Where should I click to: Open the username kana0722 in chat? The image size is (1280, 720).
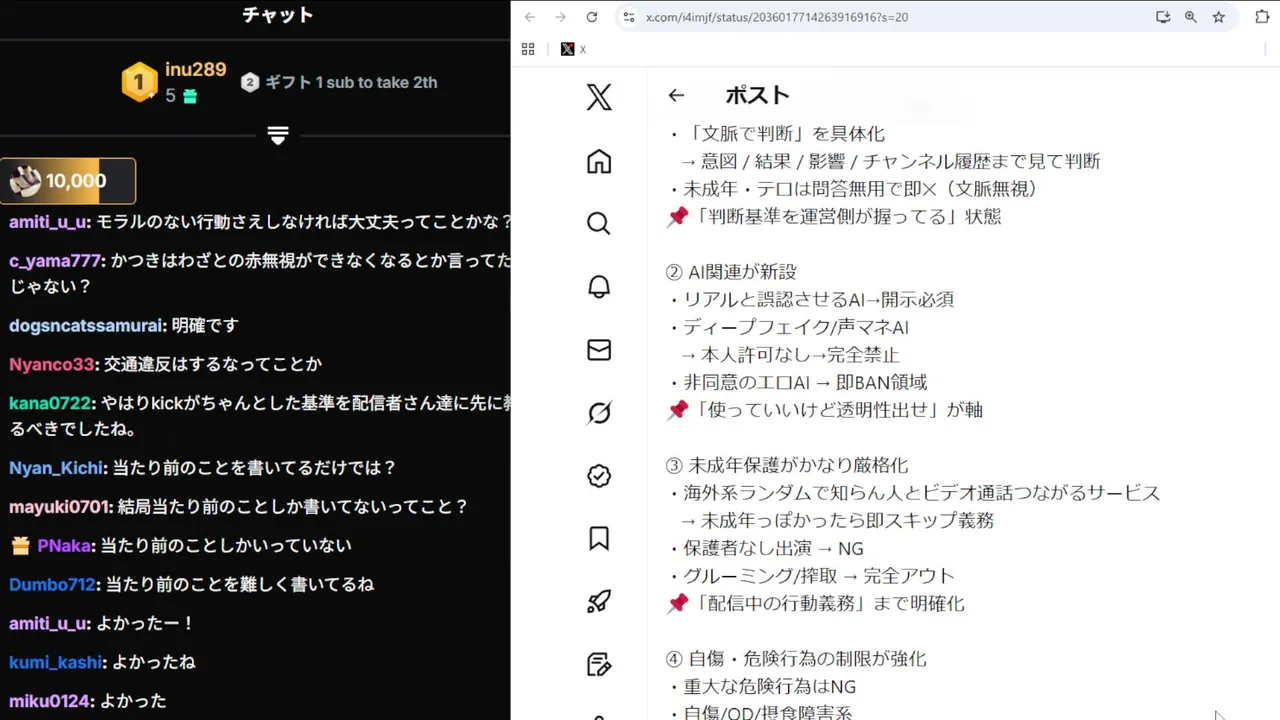pyautogui.click(x=51, y=404)
